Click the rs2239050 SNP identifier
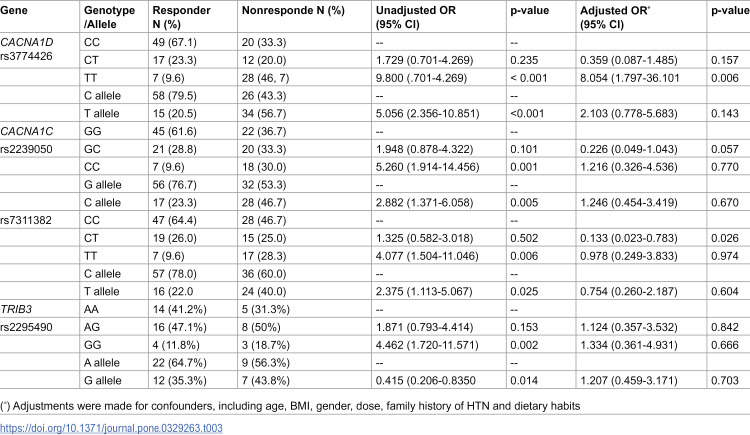750x435 pixels. 26,149
